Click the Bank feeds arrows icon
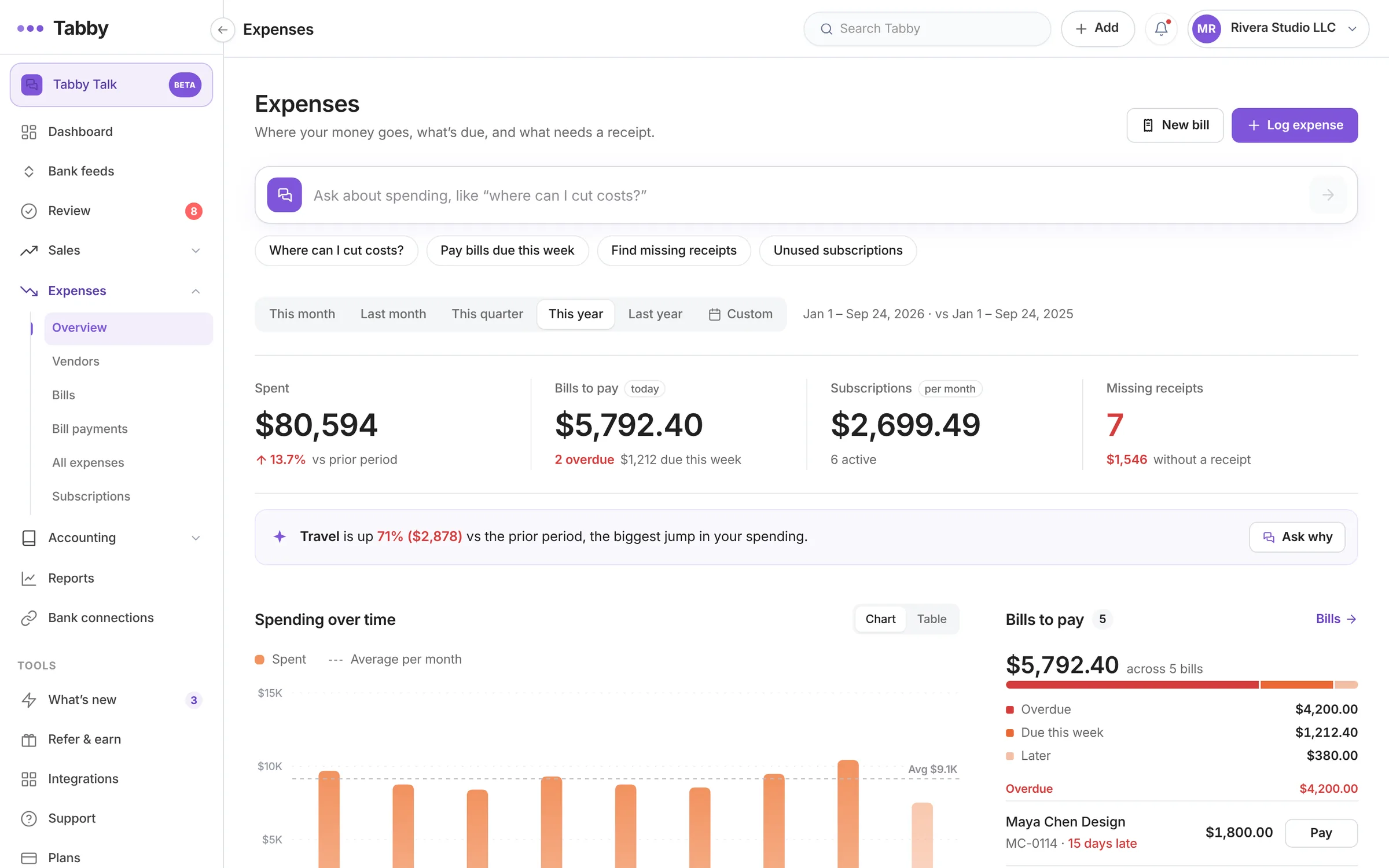Viewport: 1389px width, 868px height. click(x=29, y=171)
